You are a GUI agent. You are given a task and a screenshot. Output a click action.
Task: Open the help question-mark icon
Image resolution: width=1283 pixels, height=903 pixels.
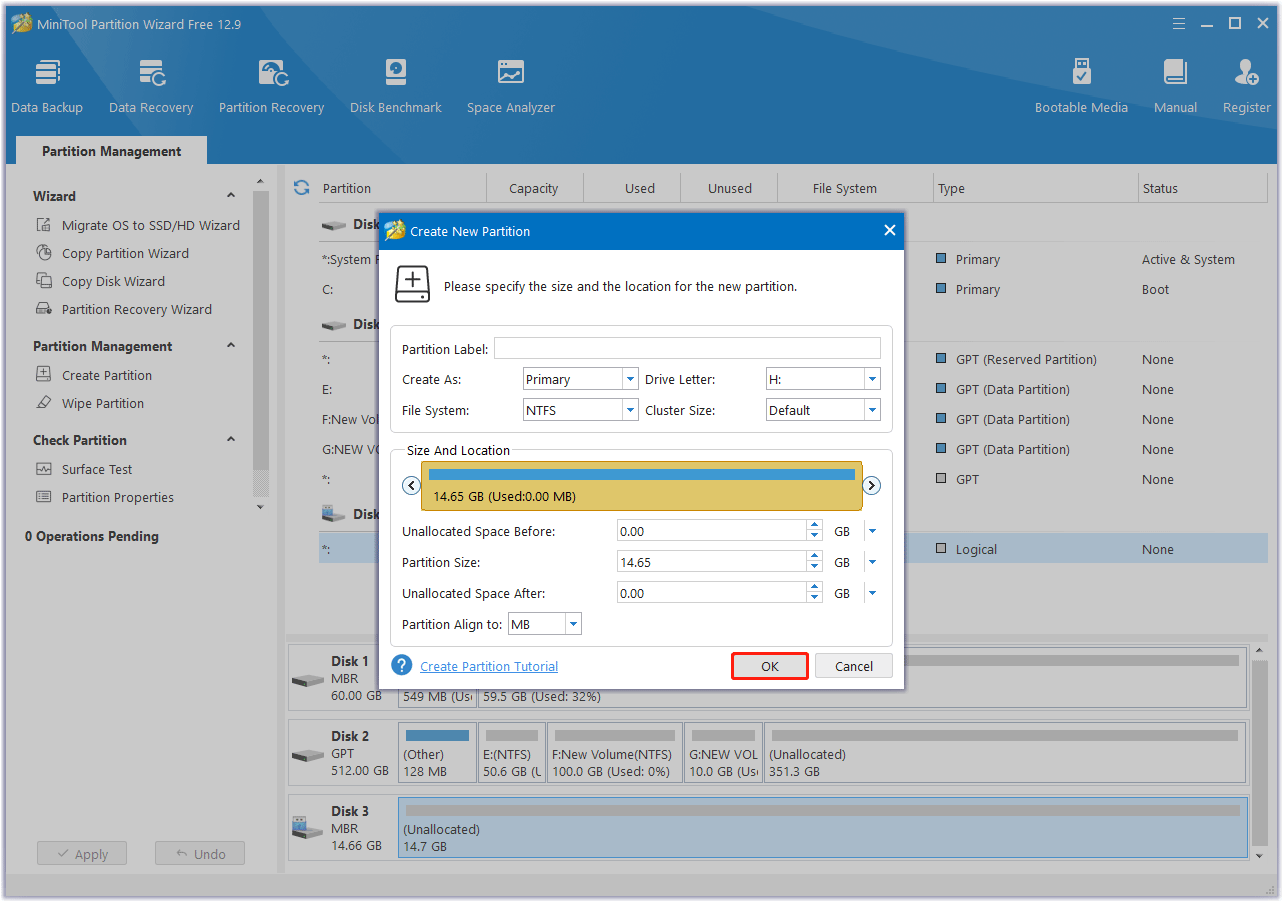click(402, 666)
